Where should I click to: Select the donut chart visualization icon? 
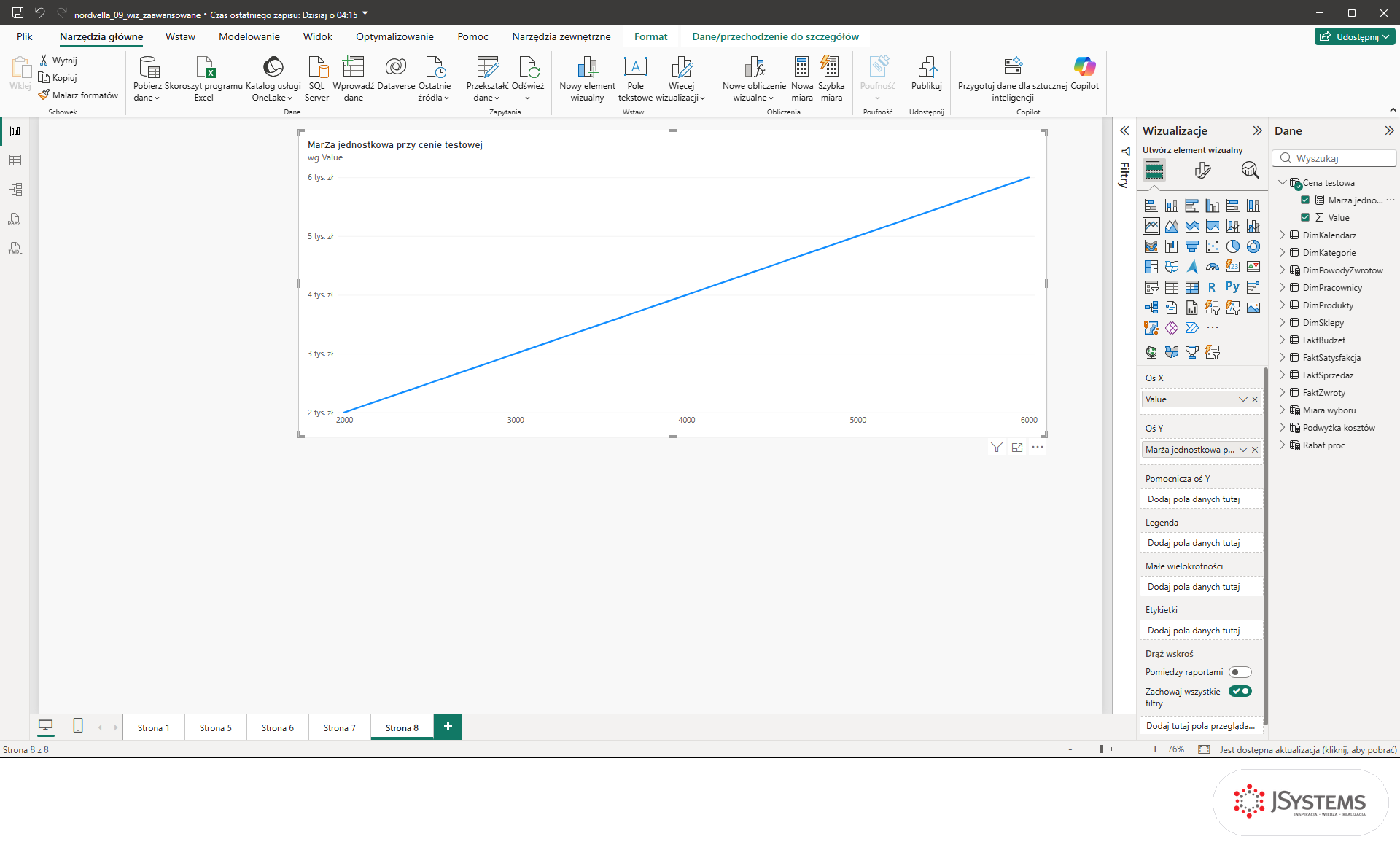[1253, 246]
